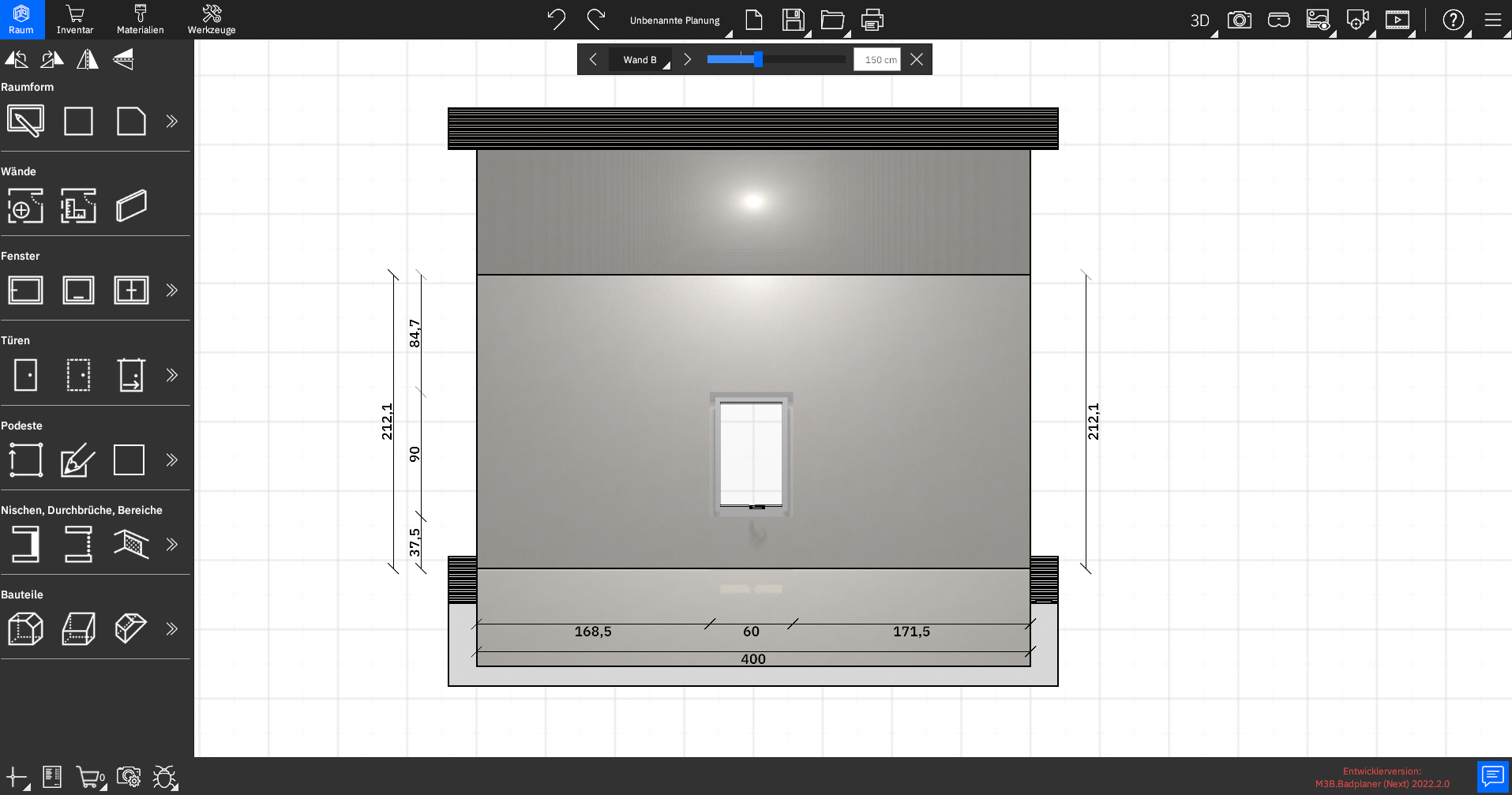Screen dimensions: 1512x795
Task: Select the window in the wall view
Action: click(751, 454)
